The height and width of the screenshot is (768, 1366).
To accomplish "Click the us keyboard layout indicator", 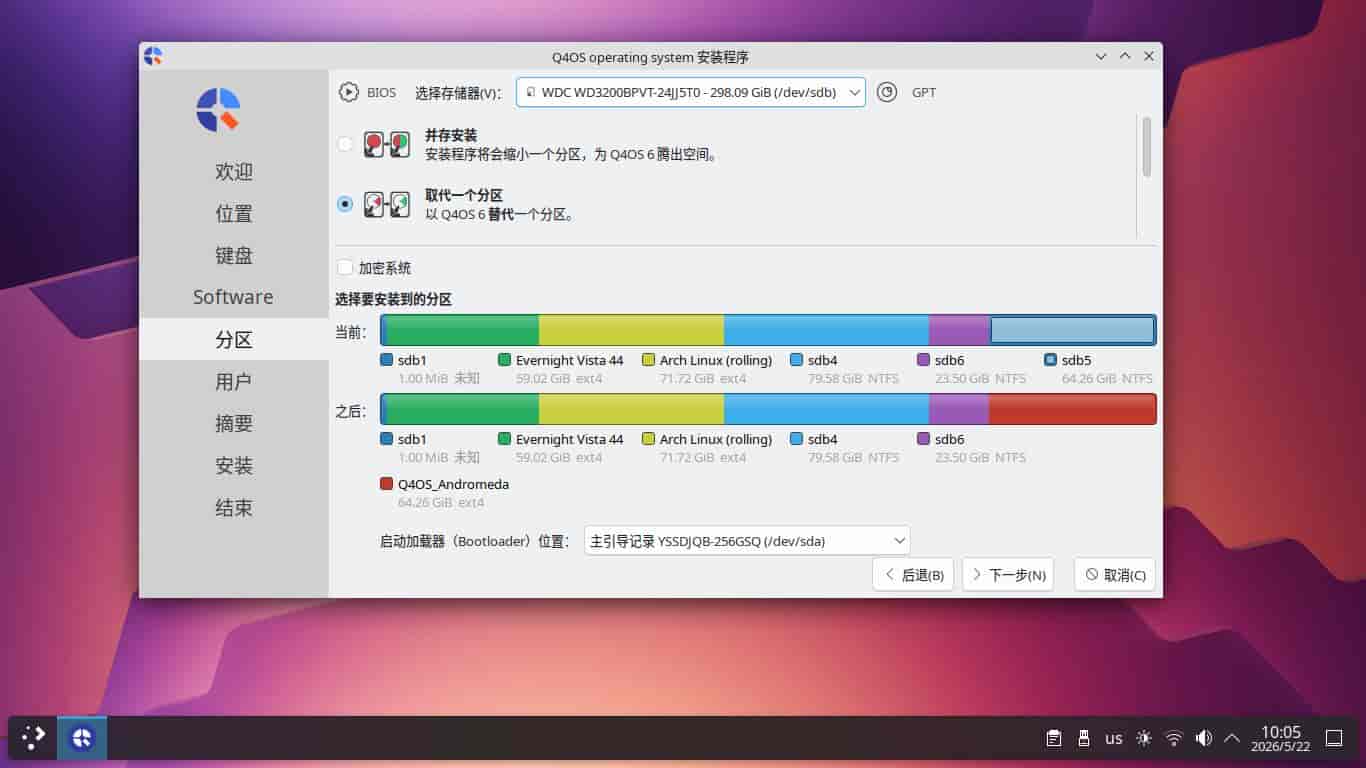I will point(1113,739).
